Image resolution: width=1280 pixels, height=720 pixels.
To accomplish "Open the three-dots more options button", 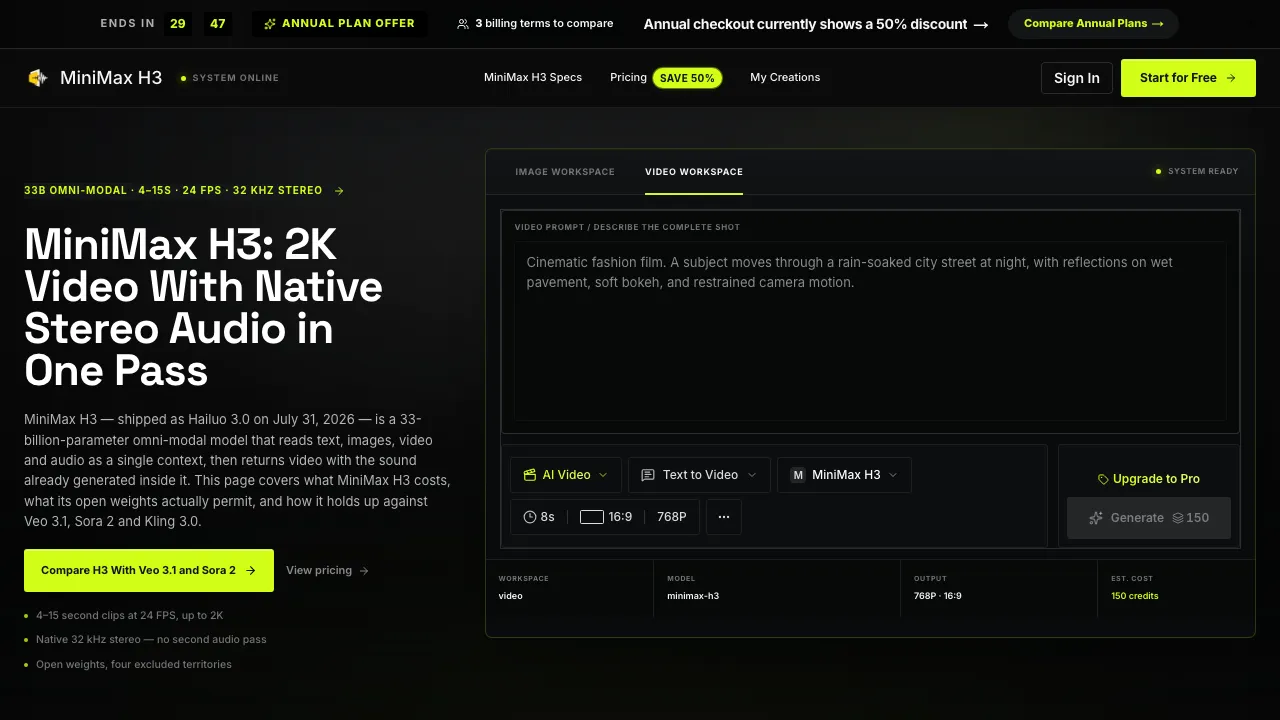I will [724, 517].
